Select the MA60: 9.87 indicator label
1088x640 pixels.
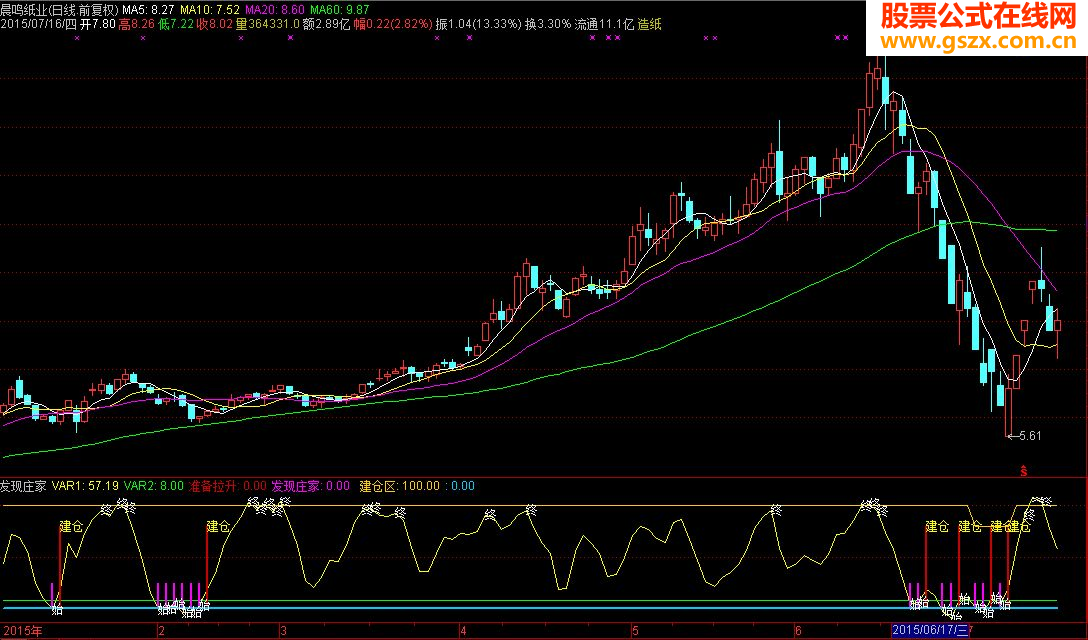[x=339, y=10]
